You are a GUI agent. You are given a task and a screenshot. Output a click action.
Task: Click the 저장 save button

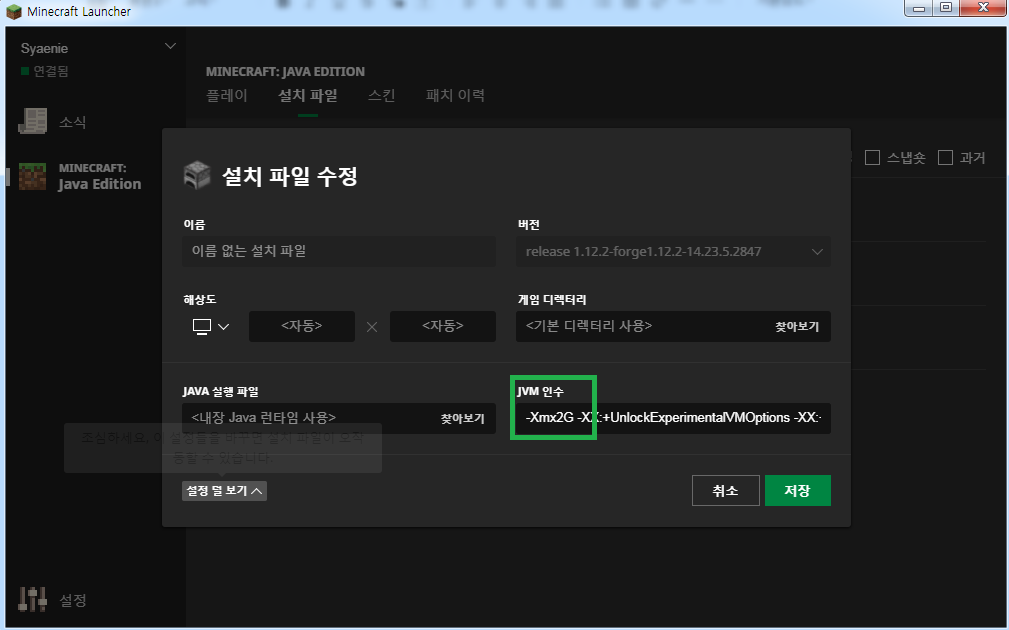(x=798, y=490)
